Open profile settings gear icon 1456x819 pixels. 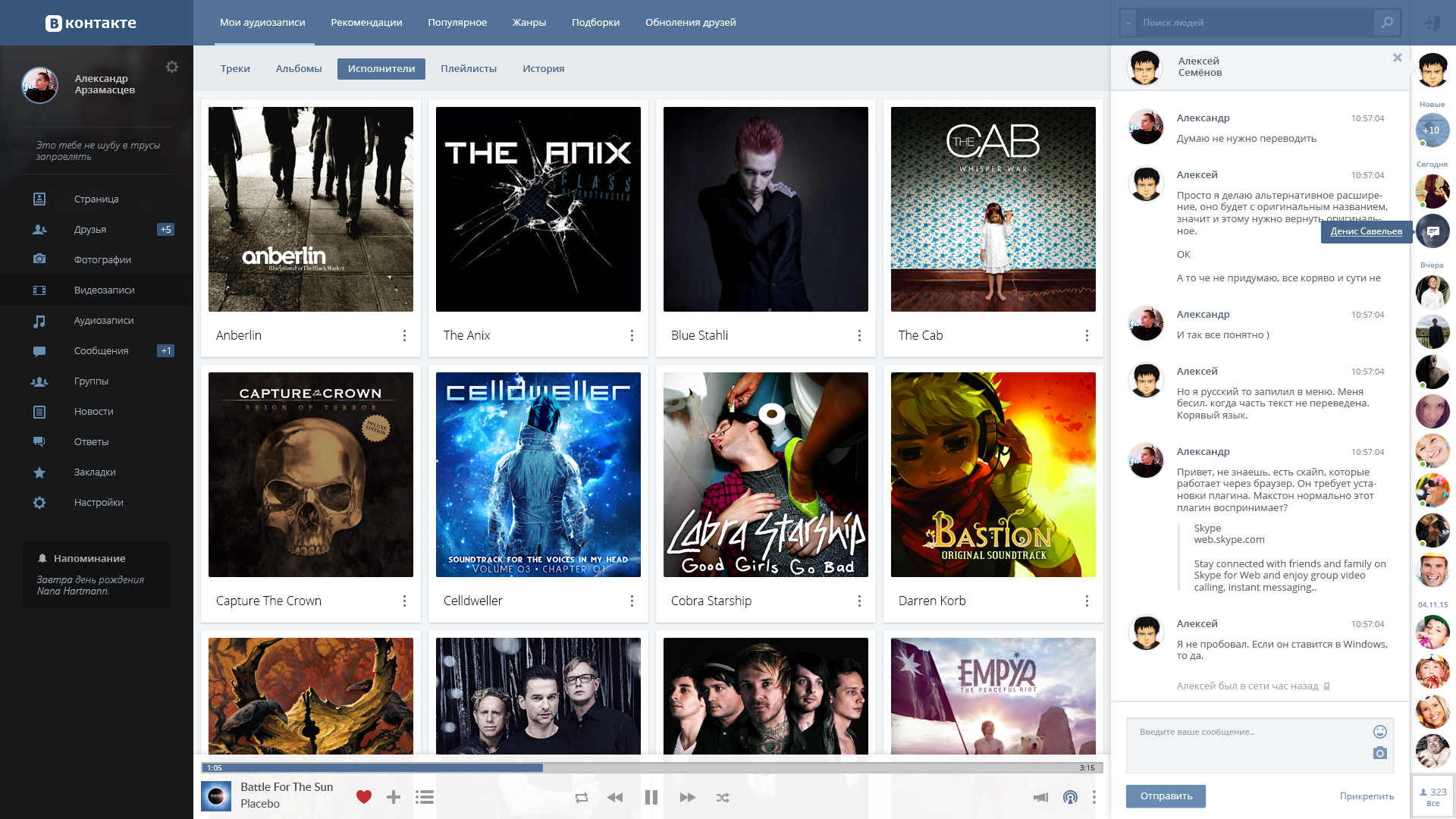click(x=172, y=67)
